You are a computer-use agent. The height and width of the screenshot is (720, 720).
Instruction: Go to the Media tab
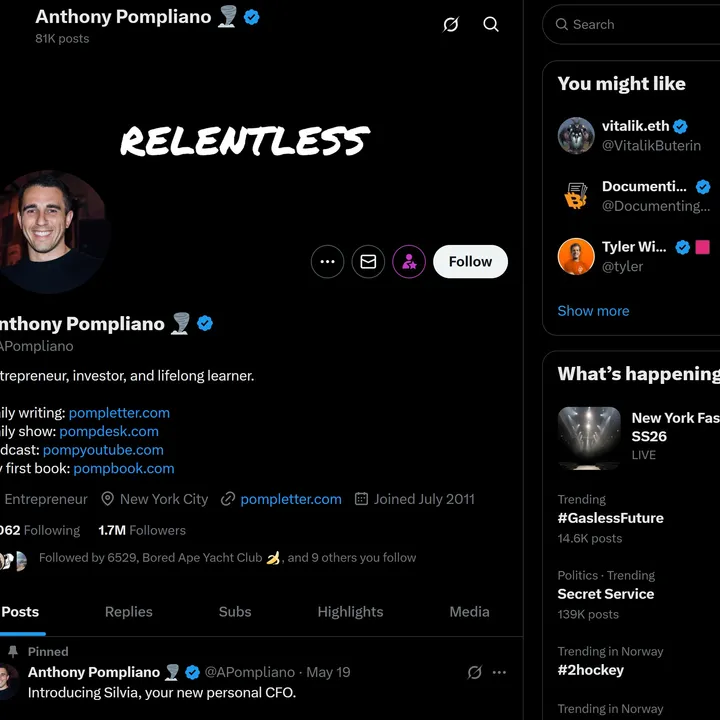click(469, 612)
